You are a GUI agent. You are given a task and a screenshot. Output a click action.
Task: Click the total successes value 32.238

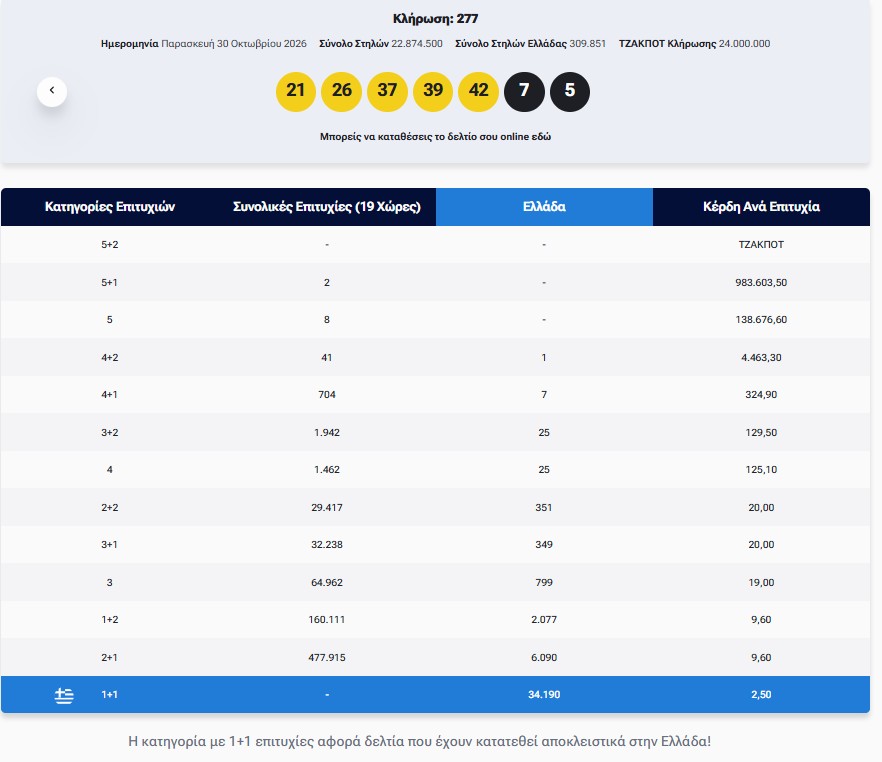pos(327,544)
